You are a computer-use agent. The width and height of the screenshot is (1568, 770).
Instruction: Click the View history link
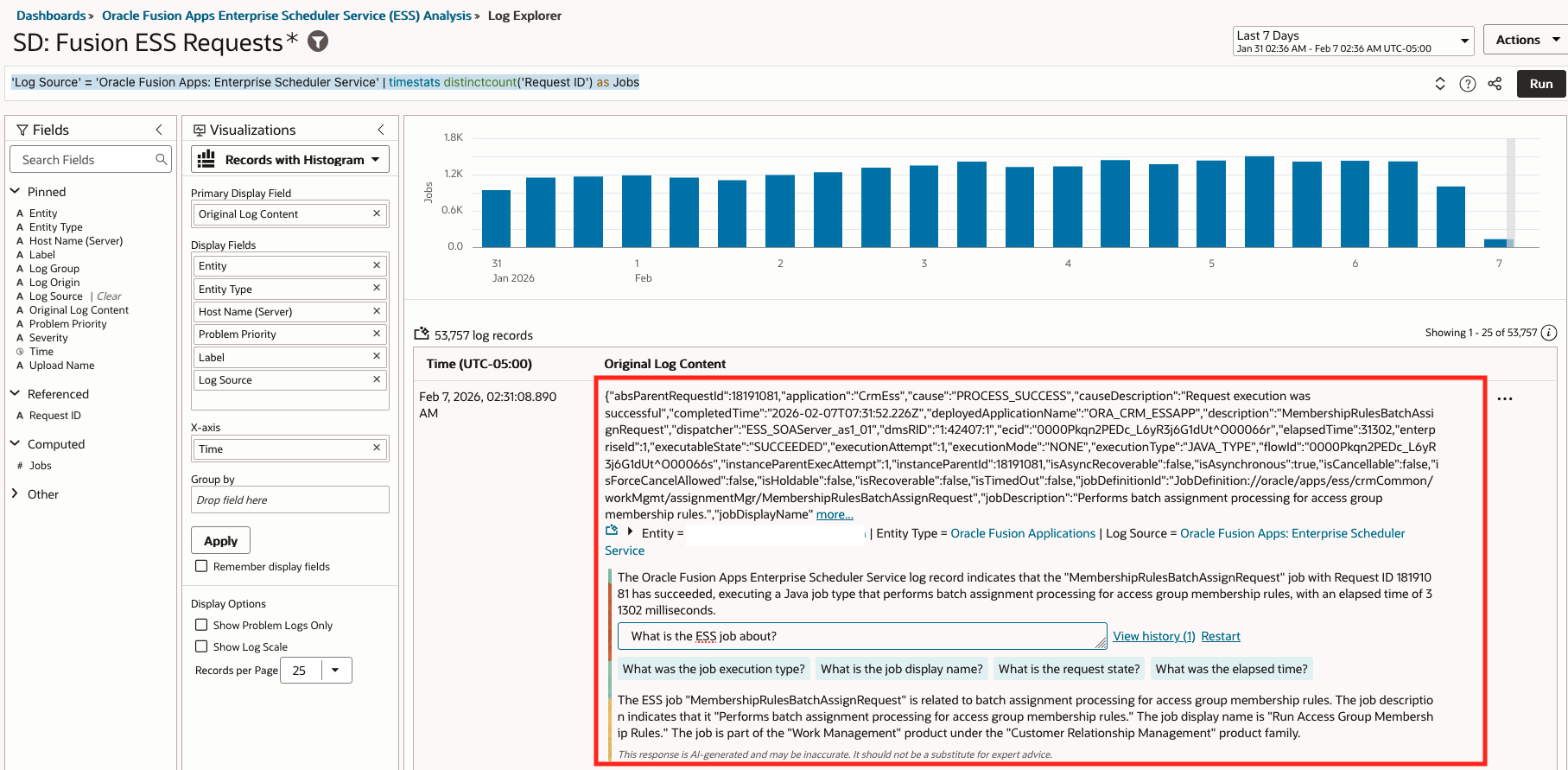[1153, 636]
